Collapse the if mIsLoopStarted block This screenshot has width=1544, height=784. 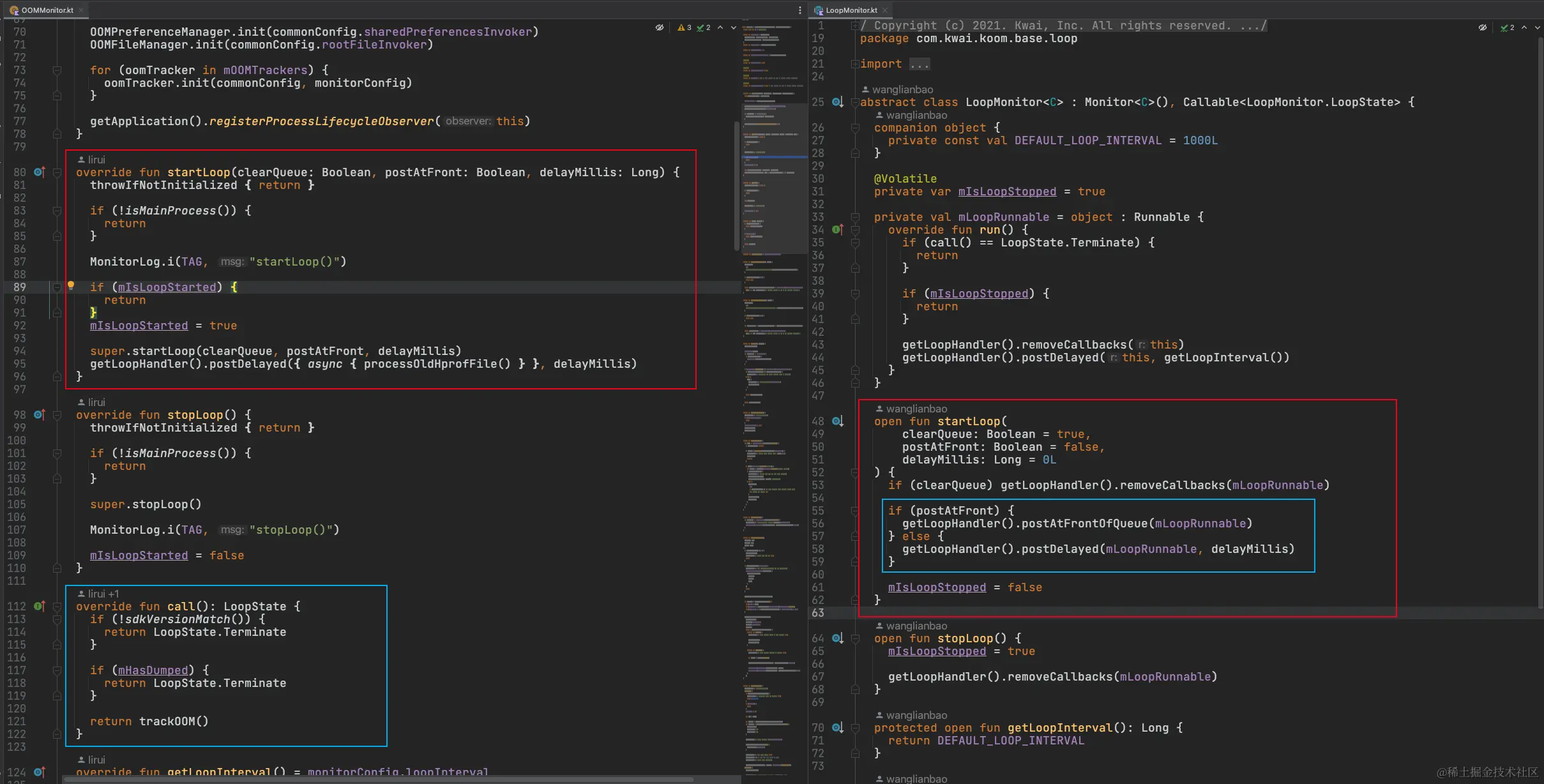point(57,287)
